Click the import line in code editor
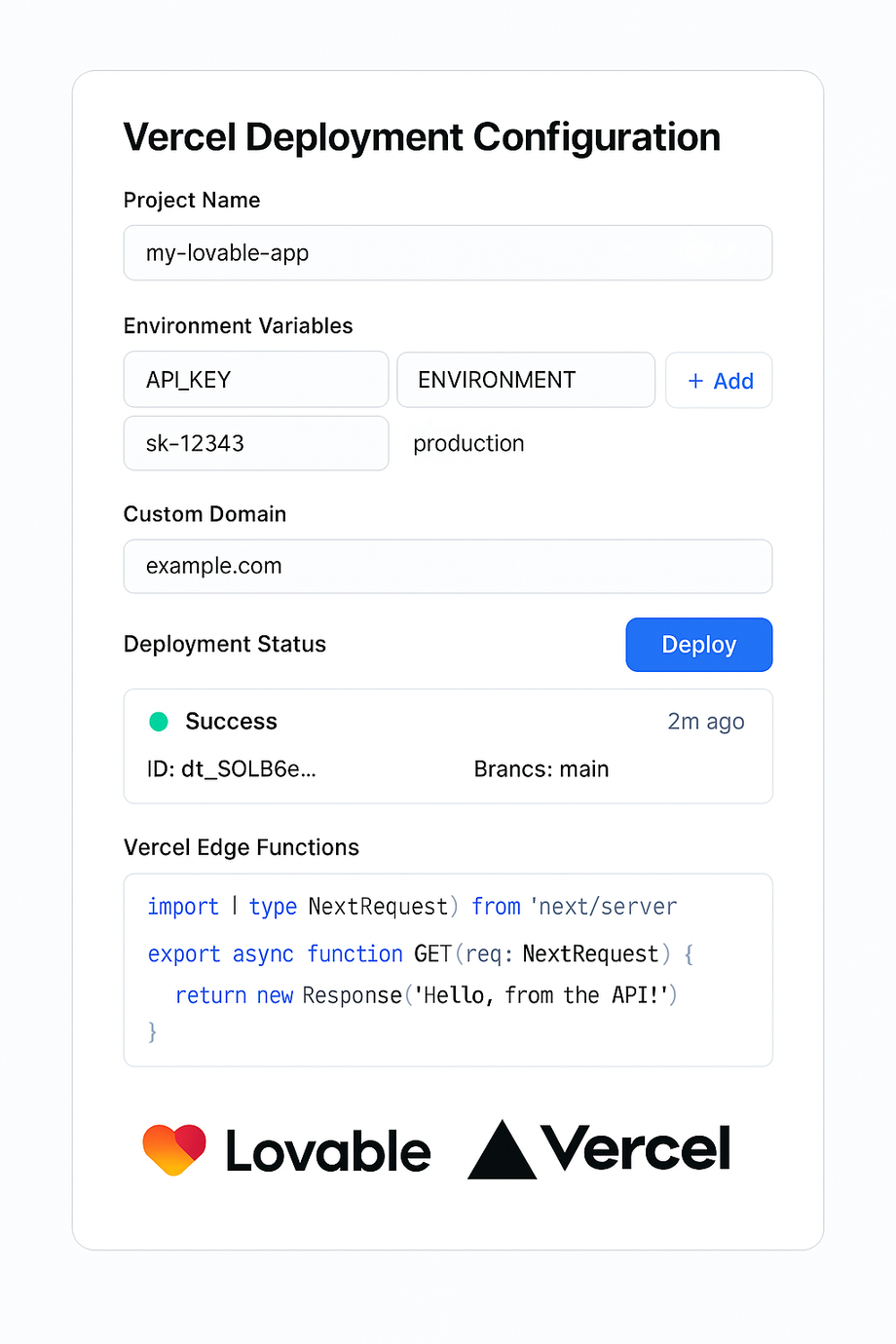 point(412,907)
